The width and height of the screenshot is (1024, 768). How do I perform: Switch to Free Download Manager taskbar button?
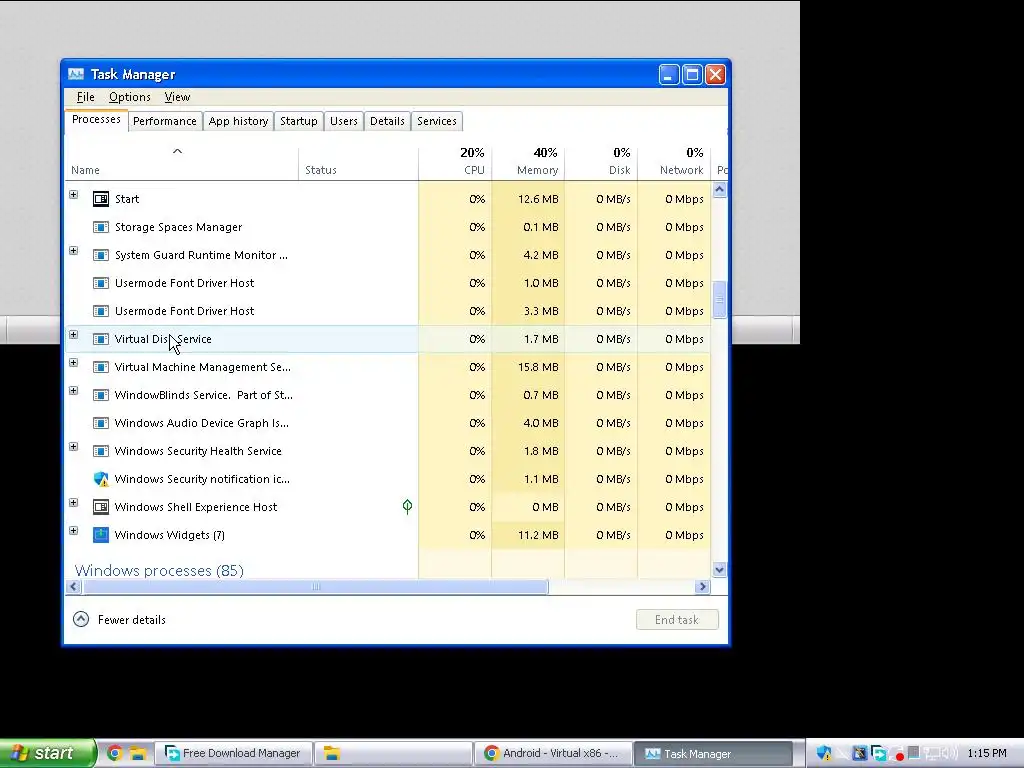[x=233, y=754]
